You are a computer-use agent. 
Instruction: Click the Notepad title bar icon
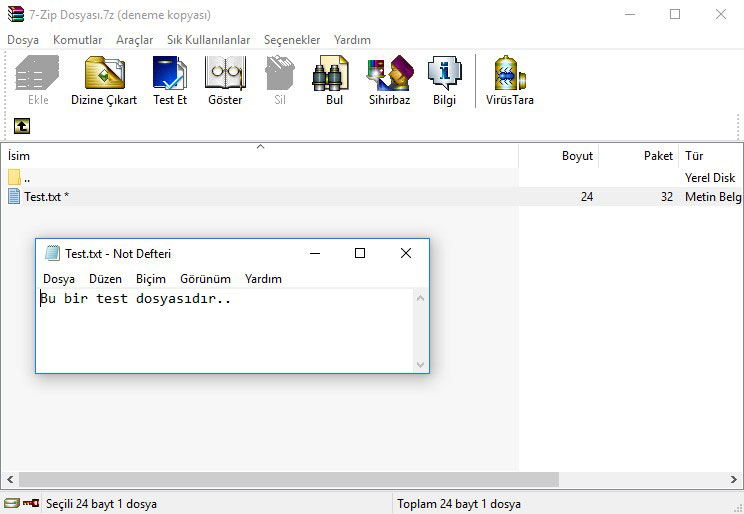(x=52, y=253)
